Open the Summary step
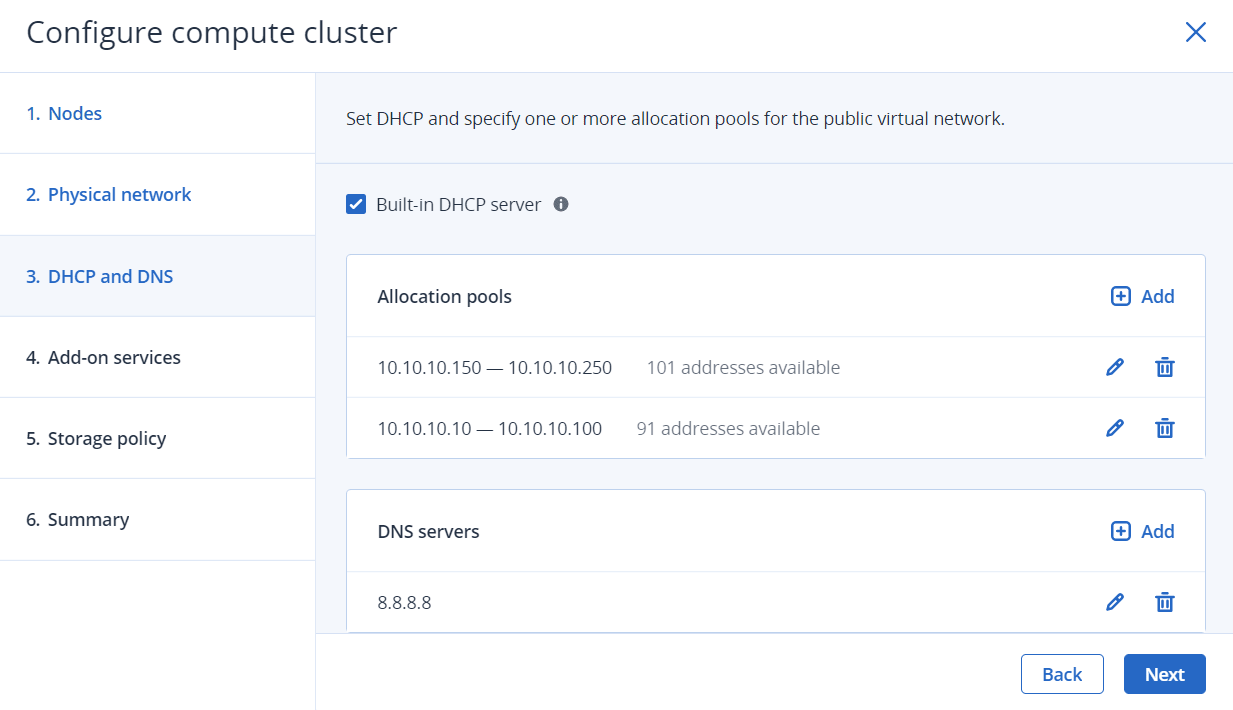 point(158,520)
